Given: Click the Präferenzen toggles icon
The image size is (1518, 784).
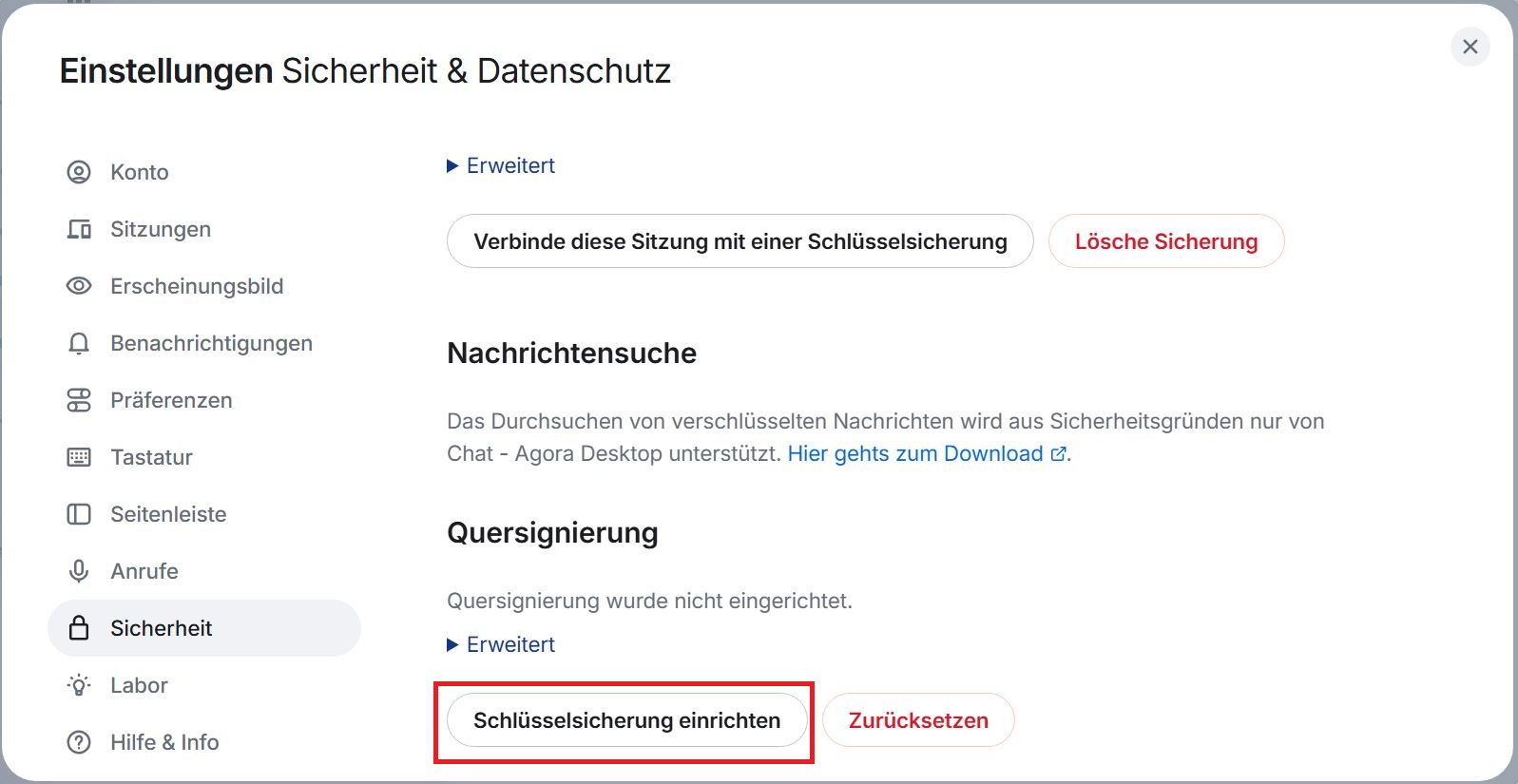Looking at the screenshot, I should (x=79, y=400).
